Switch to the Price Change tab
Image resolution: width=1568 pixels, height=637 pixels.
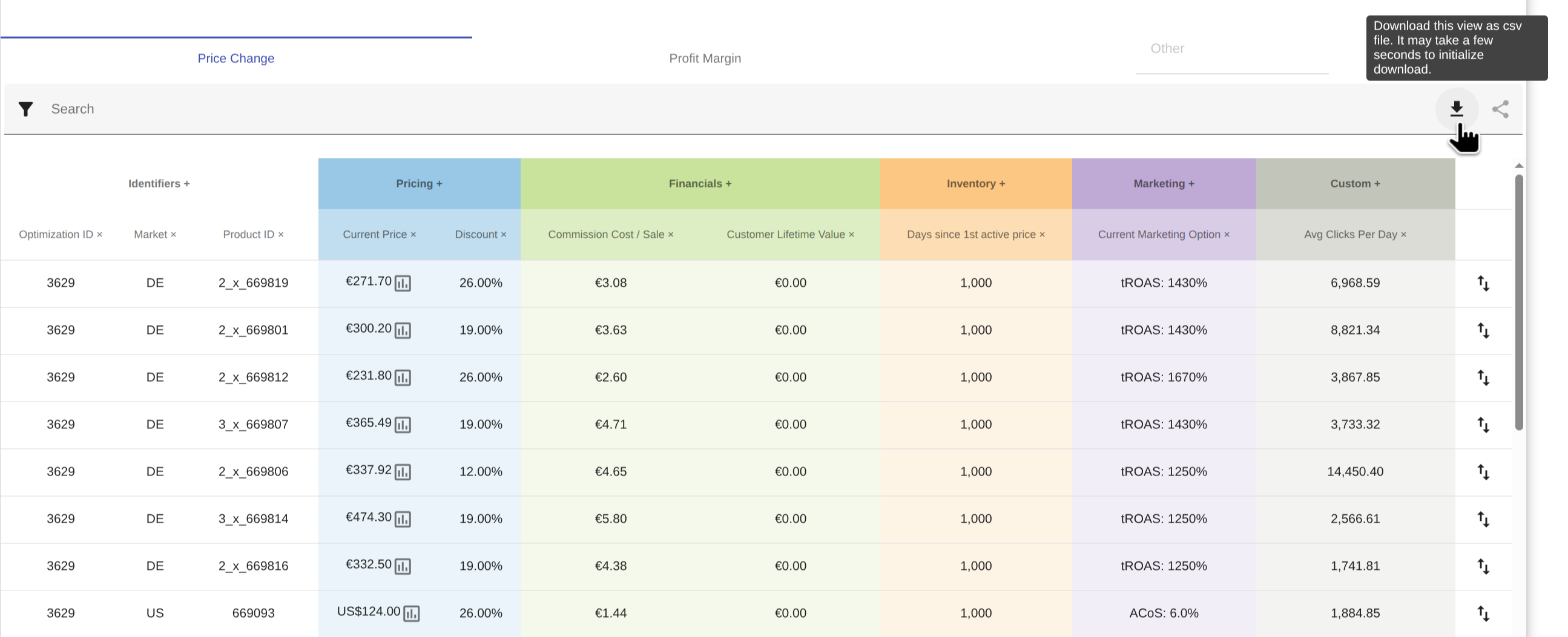(236, 59)
